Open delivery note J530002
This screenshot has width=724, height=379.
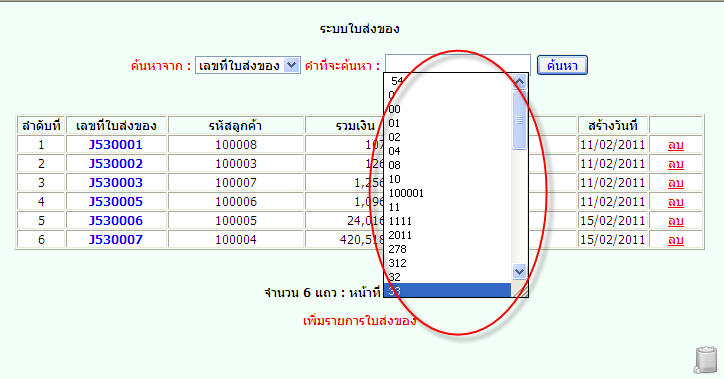(116, 163)
